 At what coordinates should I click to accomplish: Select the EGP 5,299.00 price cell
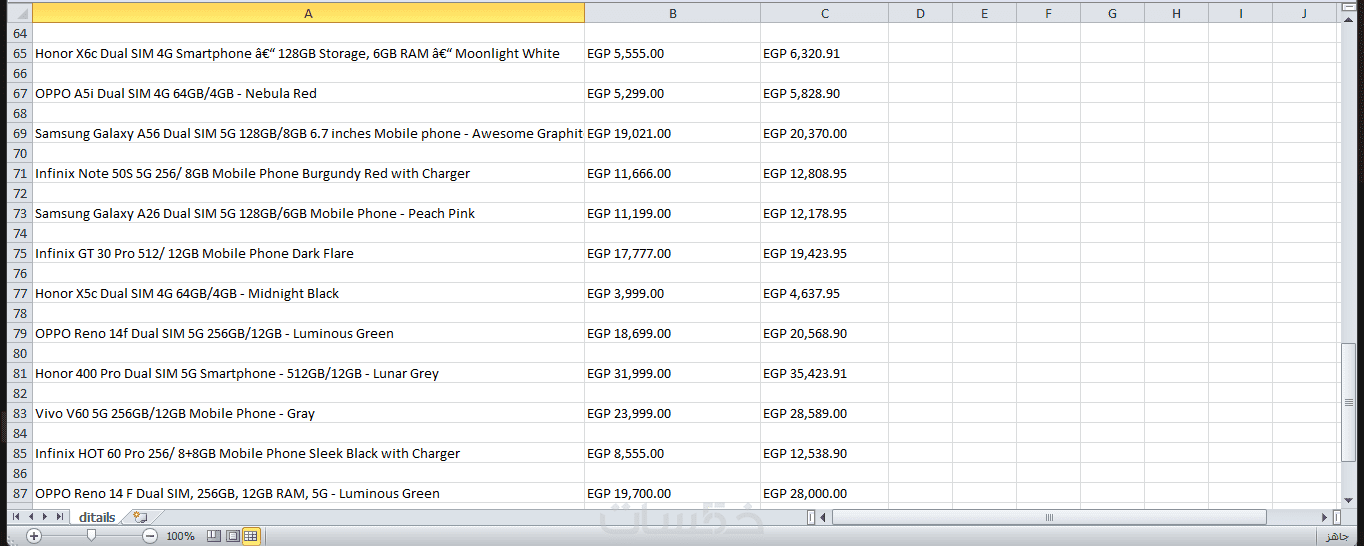pyautogui.click(x=672, y=93)
